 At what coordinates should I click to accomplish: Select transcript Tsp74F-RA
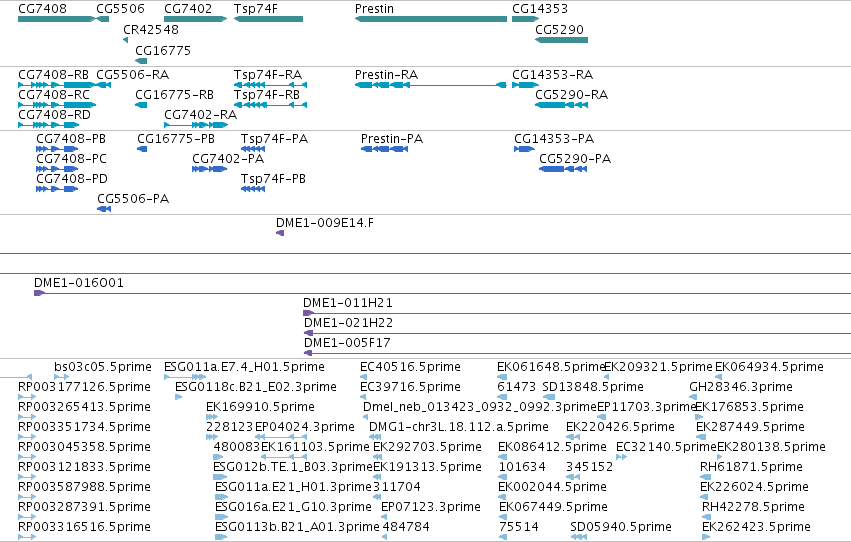(268, 75)
